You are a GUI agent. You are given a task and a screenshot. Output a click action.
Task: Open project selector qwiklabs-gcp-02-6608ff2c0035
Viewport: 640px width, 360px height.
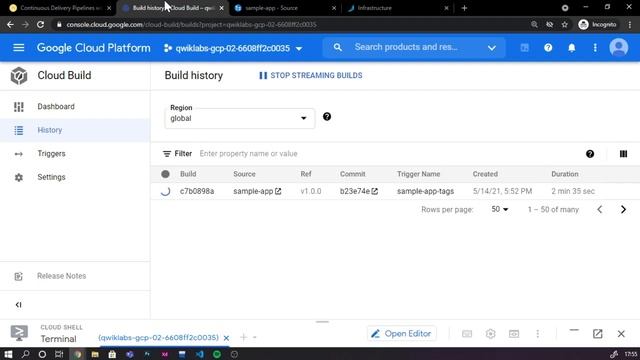(233, 48)
